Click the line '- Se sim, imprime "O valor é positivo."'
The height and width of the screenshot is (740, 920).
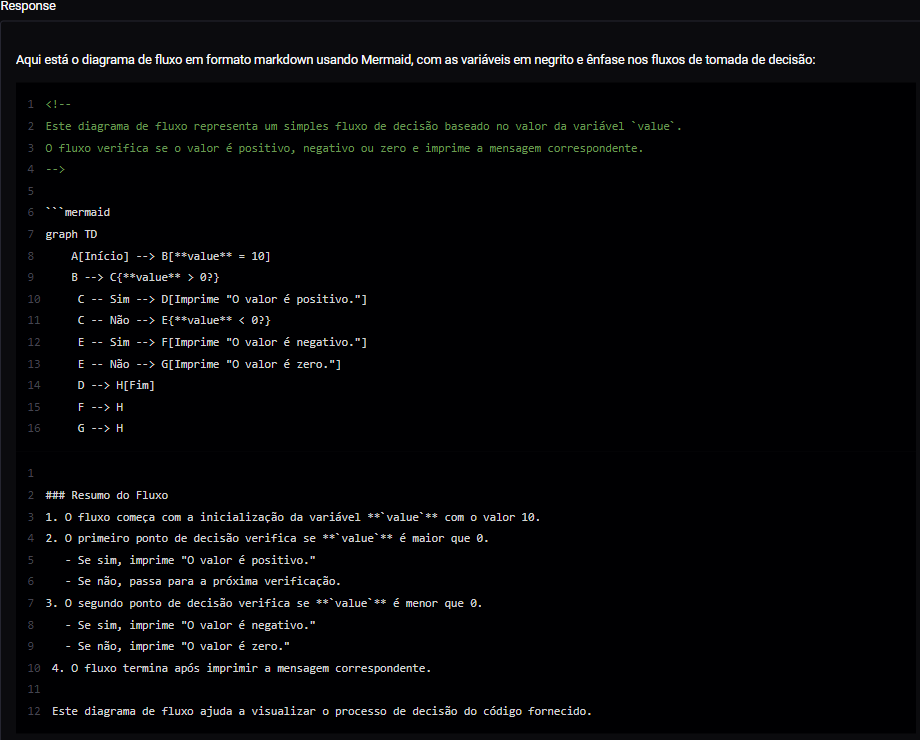(x=190, y=560)
